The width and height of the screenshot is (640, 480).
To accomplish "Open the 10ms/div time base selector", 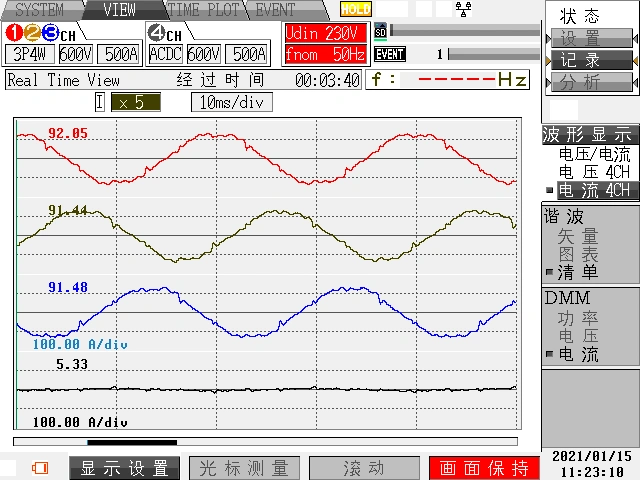I will point(230,102).
